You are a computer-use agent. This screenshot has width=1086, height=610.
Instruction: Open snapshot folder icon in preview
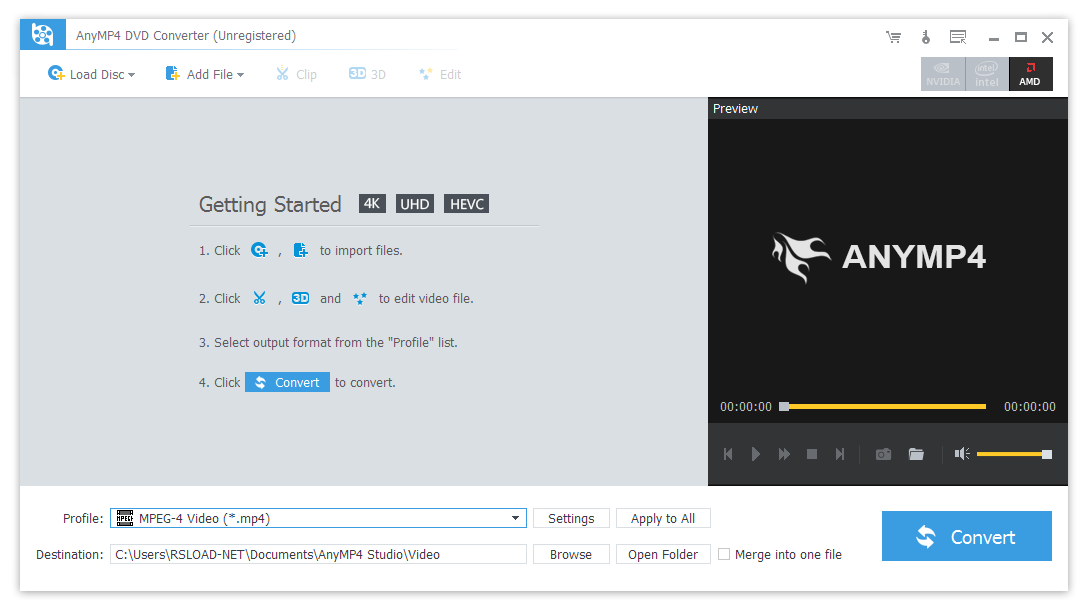pos(916,454)
